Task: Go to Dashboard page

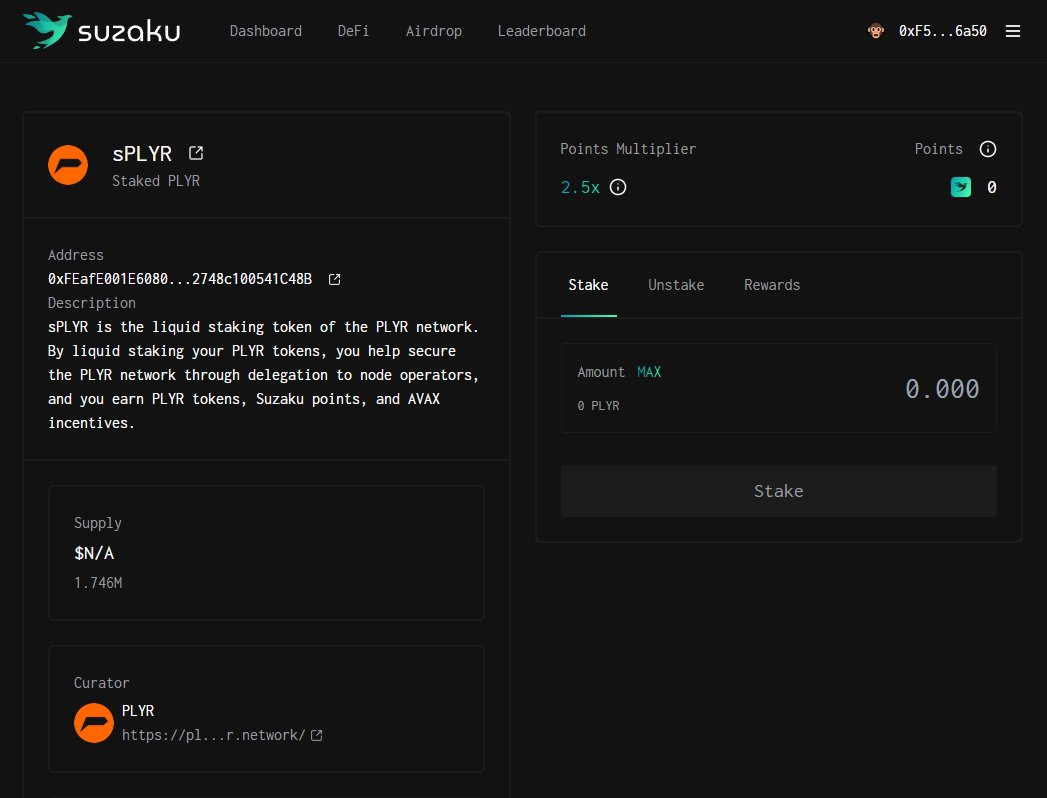Action: pyautogui.click(x=266, y=31)
